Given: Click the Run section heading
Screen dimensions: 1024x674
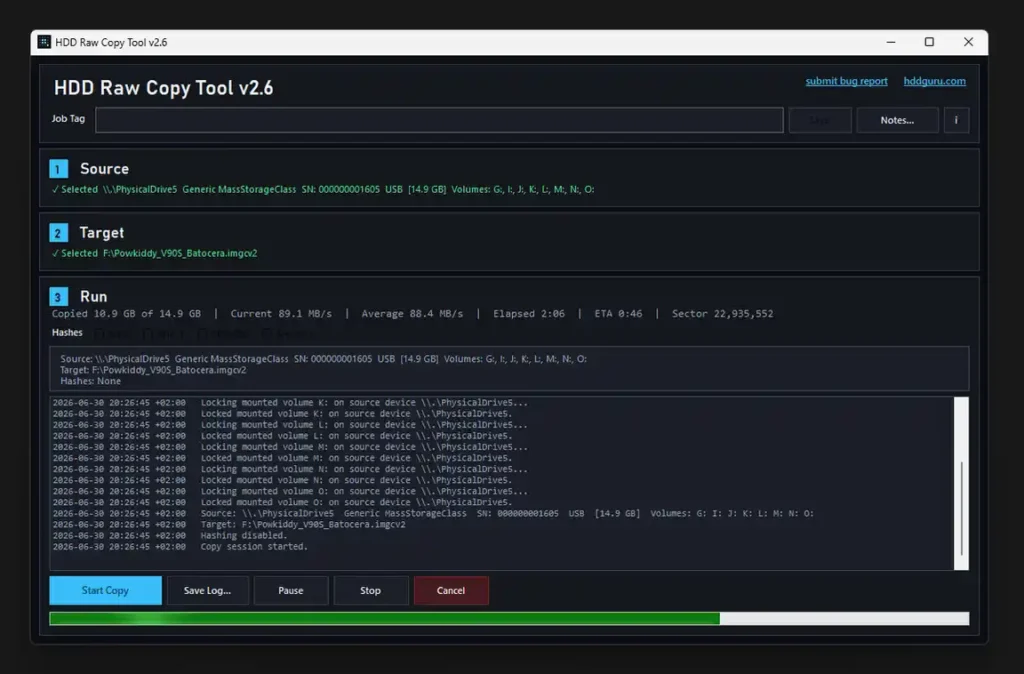Looking at the screenshot, I should (93, 297).
